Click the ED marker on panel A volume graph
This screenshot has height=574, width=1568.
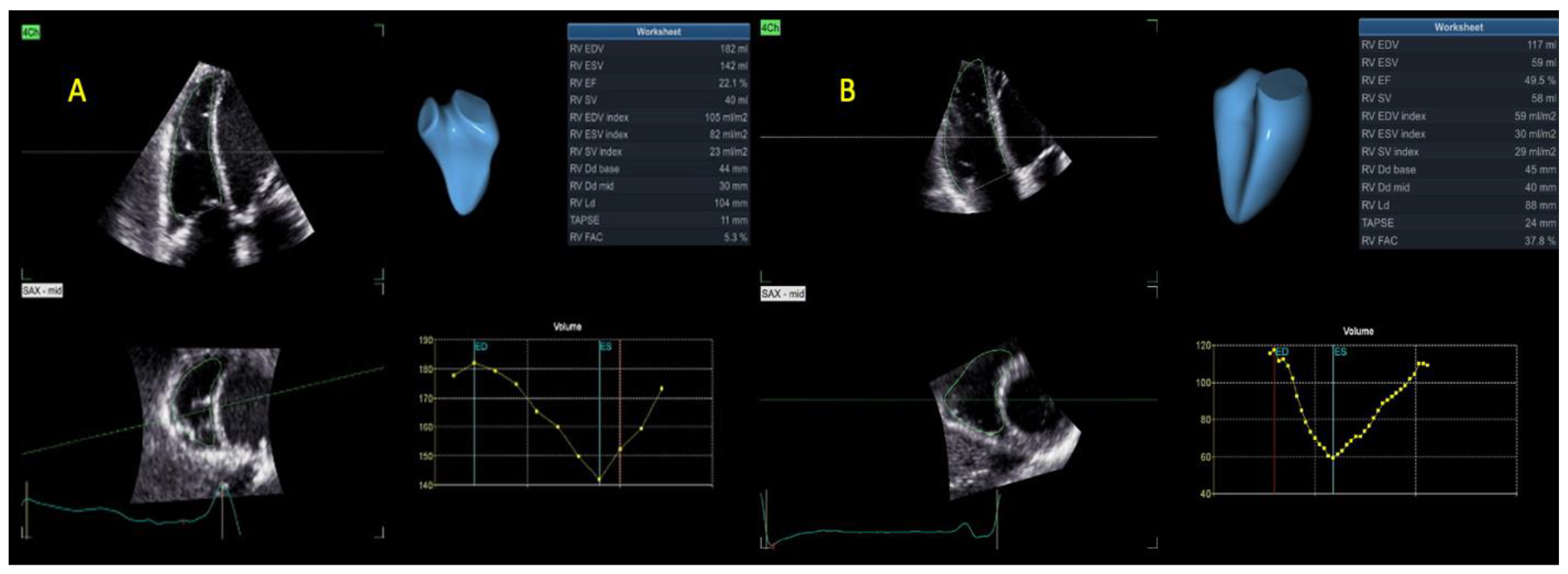tap(481, 347)
